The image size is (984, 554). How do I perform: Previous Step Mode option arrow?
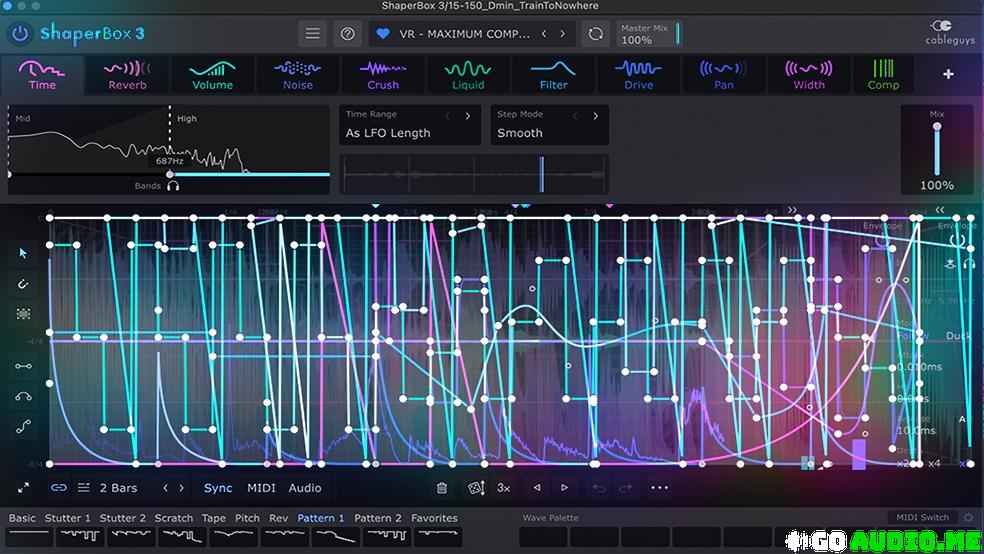pyautogui.click(x=575, y=115)
